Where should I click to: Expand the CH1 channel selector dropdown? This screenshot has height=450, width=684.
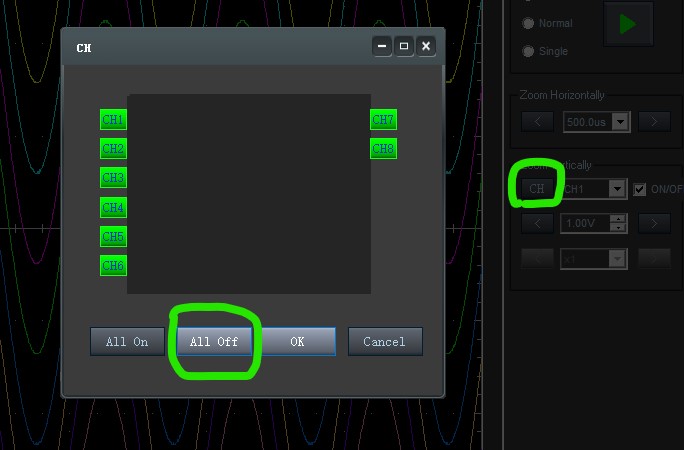618,189
